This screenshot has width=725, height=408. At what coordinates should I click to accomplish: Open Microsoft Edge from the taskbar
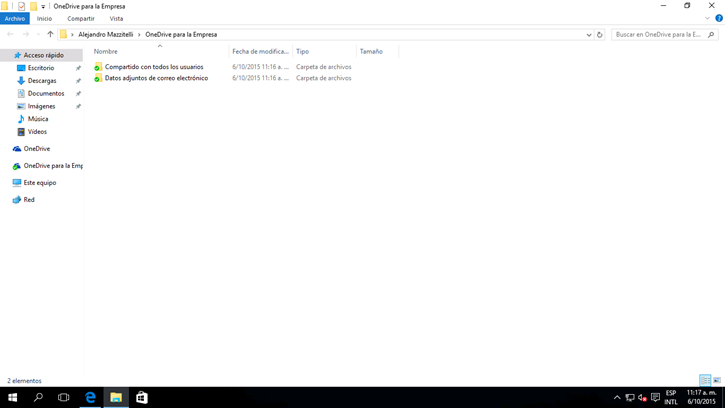coord(90,397)
